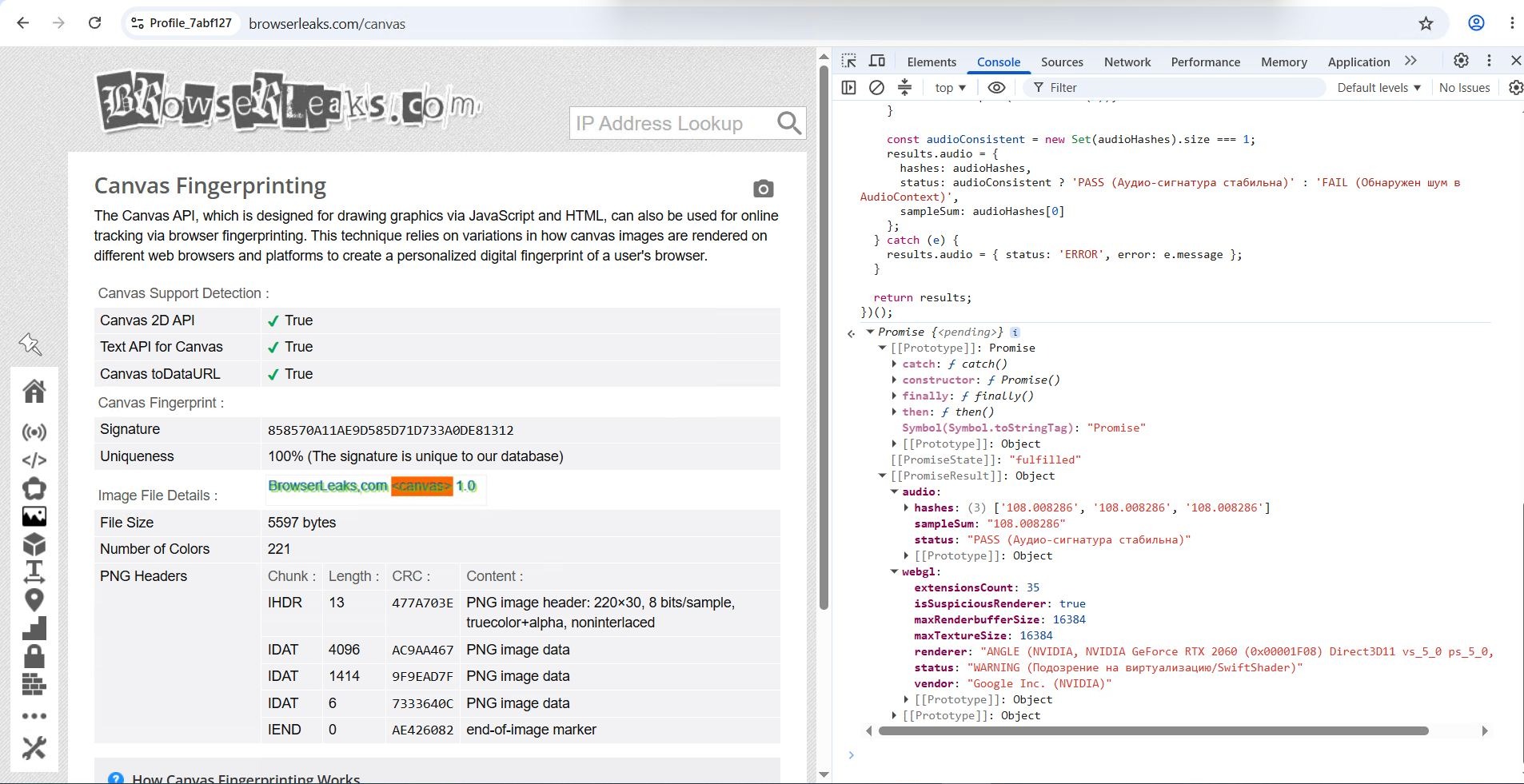Viewport: 1524px width, 784px height.
Task: Click the BrowserLeaks.com logo
Action: coord(289,102)
